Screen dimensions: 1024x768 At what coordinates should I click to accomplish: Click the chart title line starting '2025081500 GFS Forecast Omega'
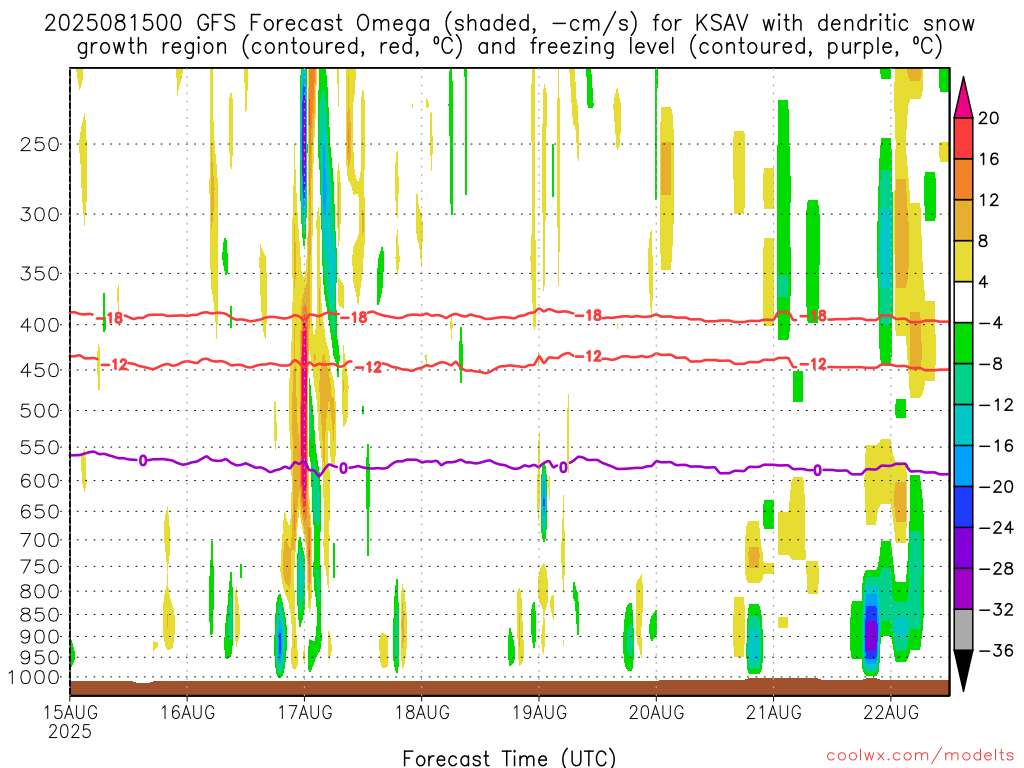point(509,24)
